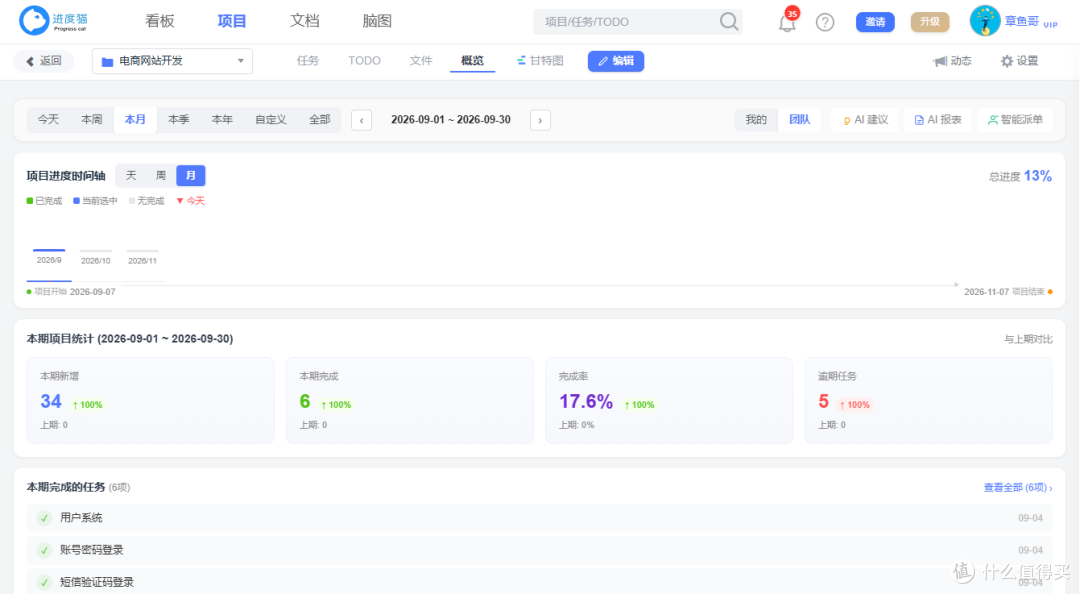Open the help question mark icon
Image resolution: width=1080 pixels, height=594 pixels.
point(824,22)
